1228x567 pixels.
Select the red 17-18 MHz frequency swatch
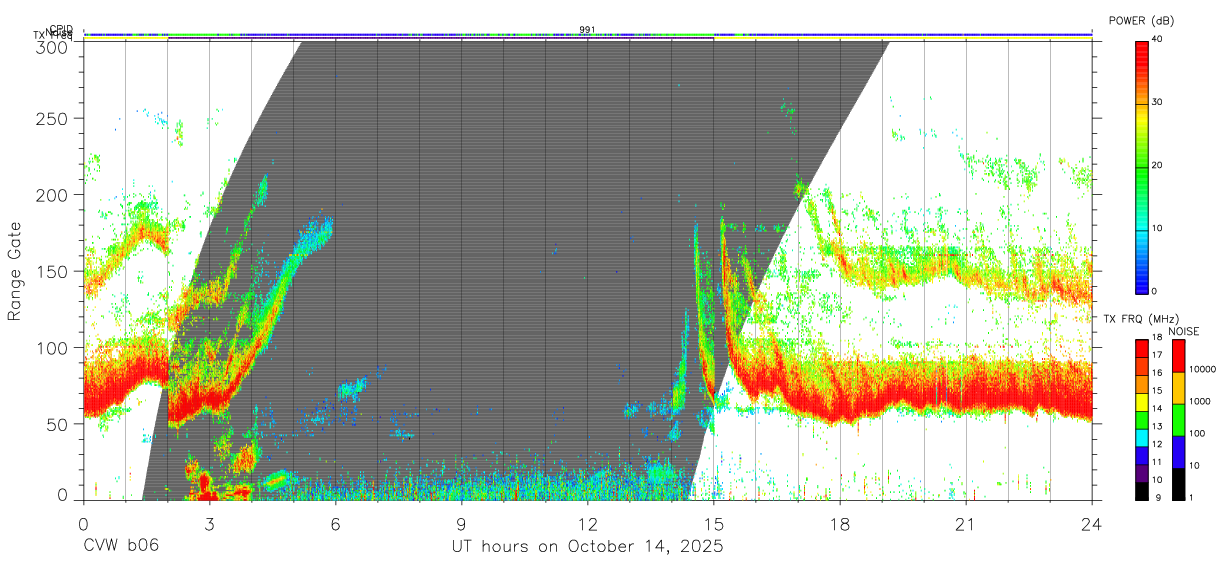[1142, 349]
